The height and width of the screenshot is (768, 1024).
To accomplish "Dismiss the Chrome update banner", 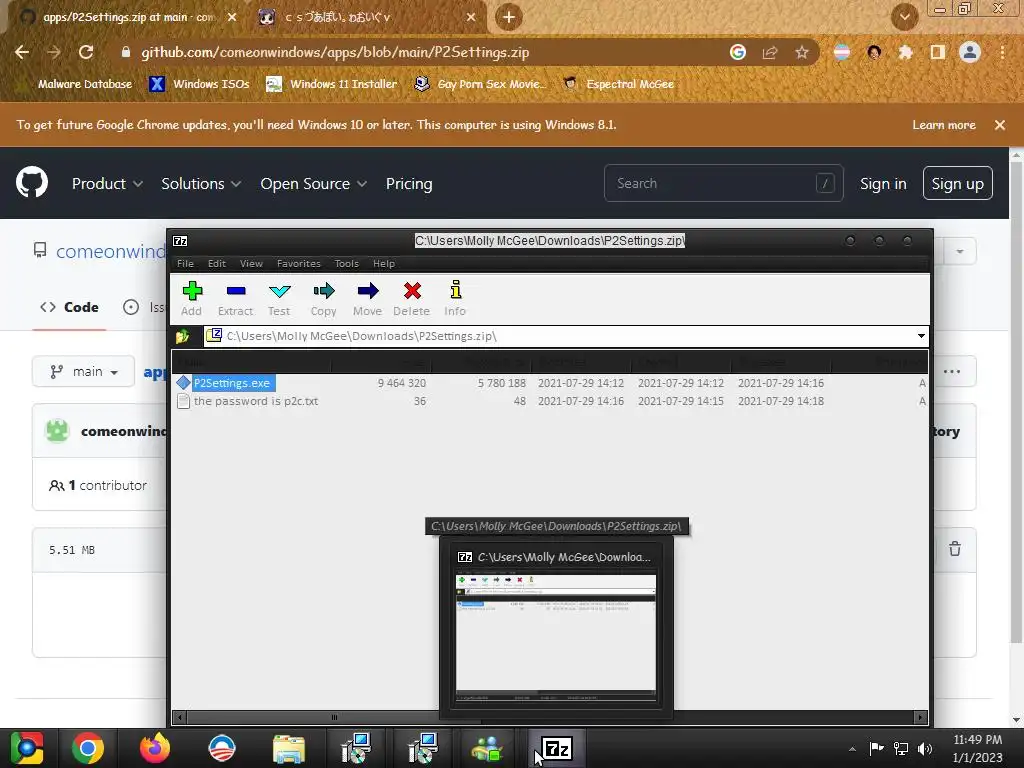I will (1000, 125).
